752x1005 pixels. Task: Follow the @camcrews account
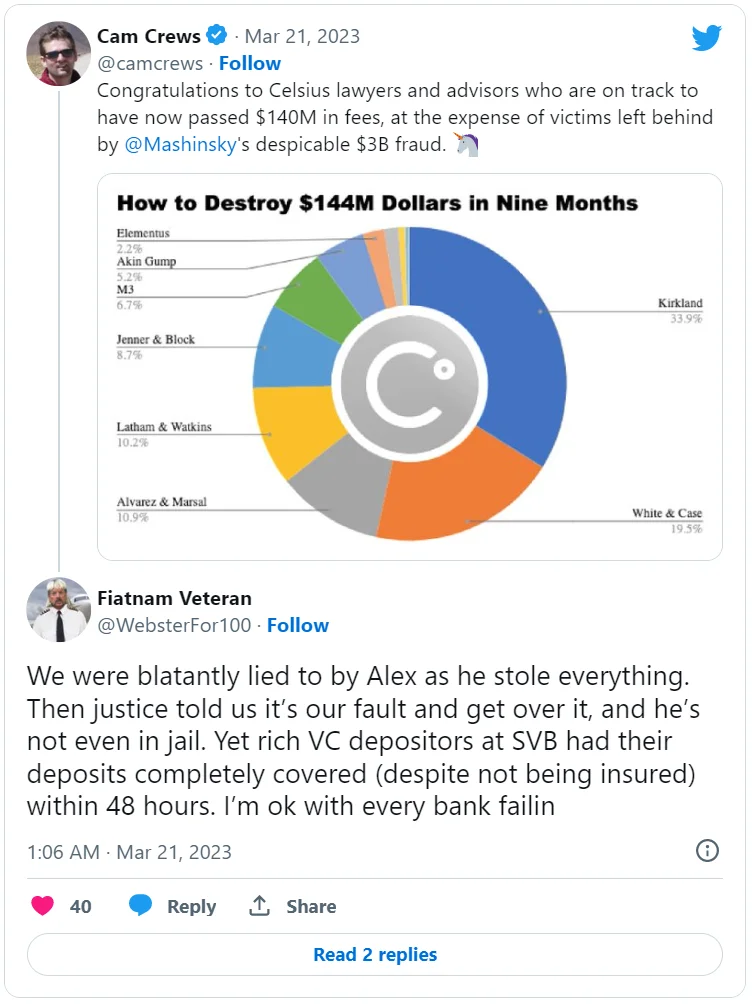point(250,63)
